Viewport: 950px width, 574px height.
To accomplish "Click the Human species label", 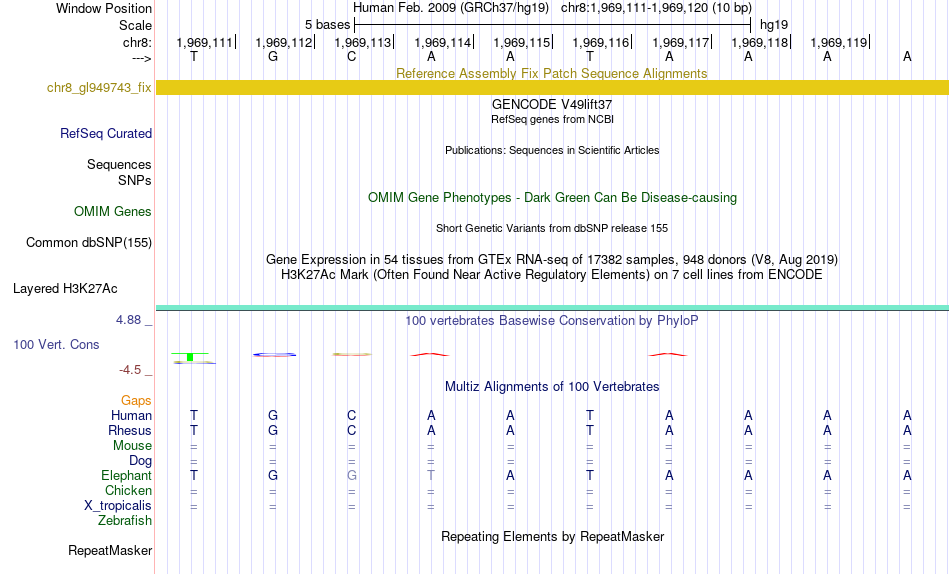I will pos(131,415).
